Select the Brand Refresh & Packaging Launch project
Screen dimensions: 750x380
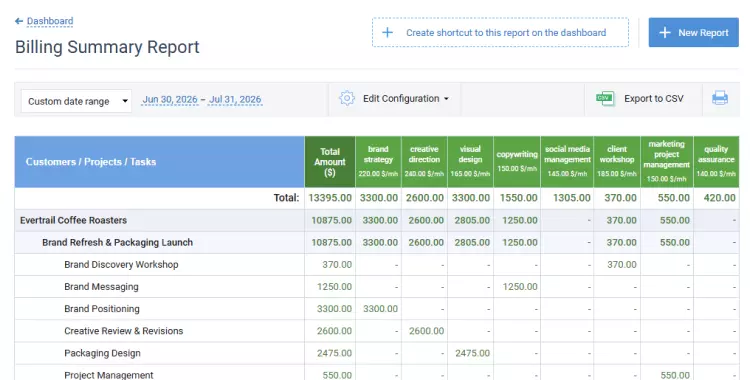click(x=117, y=243)
